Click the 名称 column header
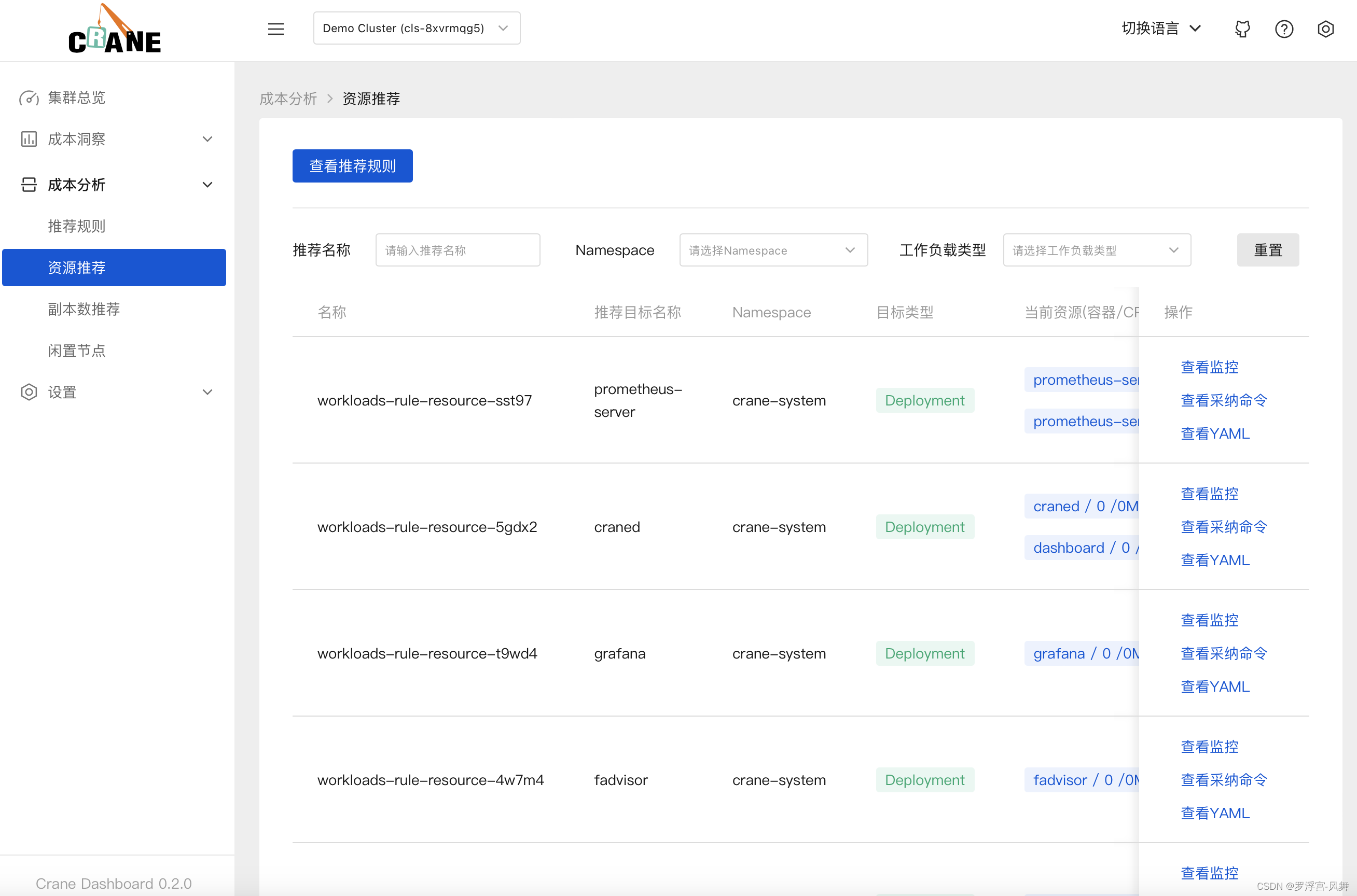Image resolution: width=1357 pixels, height=896 pixels. click(331, 312)
